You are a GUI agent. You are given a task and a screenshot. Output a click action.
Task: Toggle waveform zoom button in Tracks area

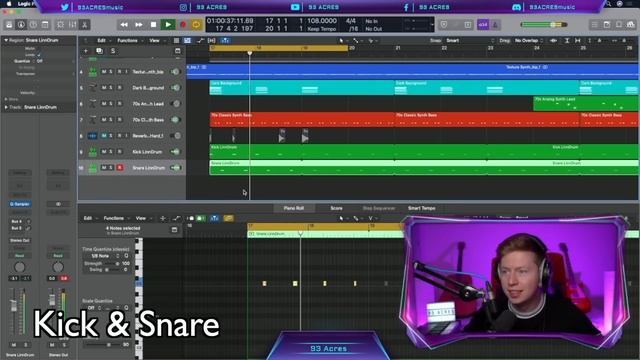(553, 40)
